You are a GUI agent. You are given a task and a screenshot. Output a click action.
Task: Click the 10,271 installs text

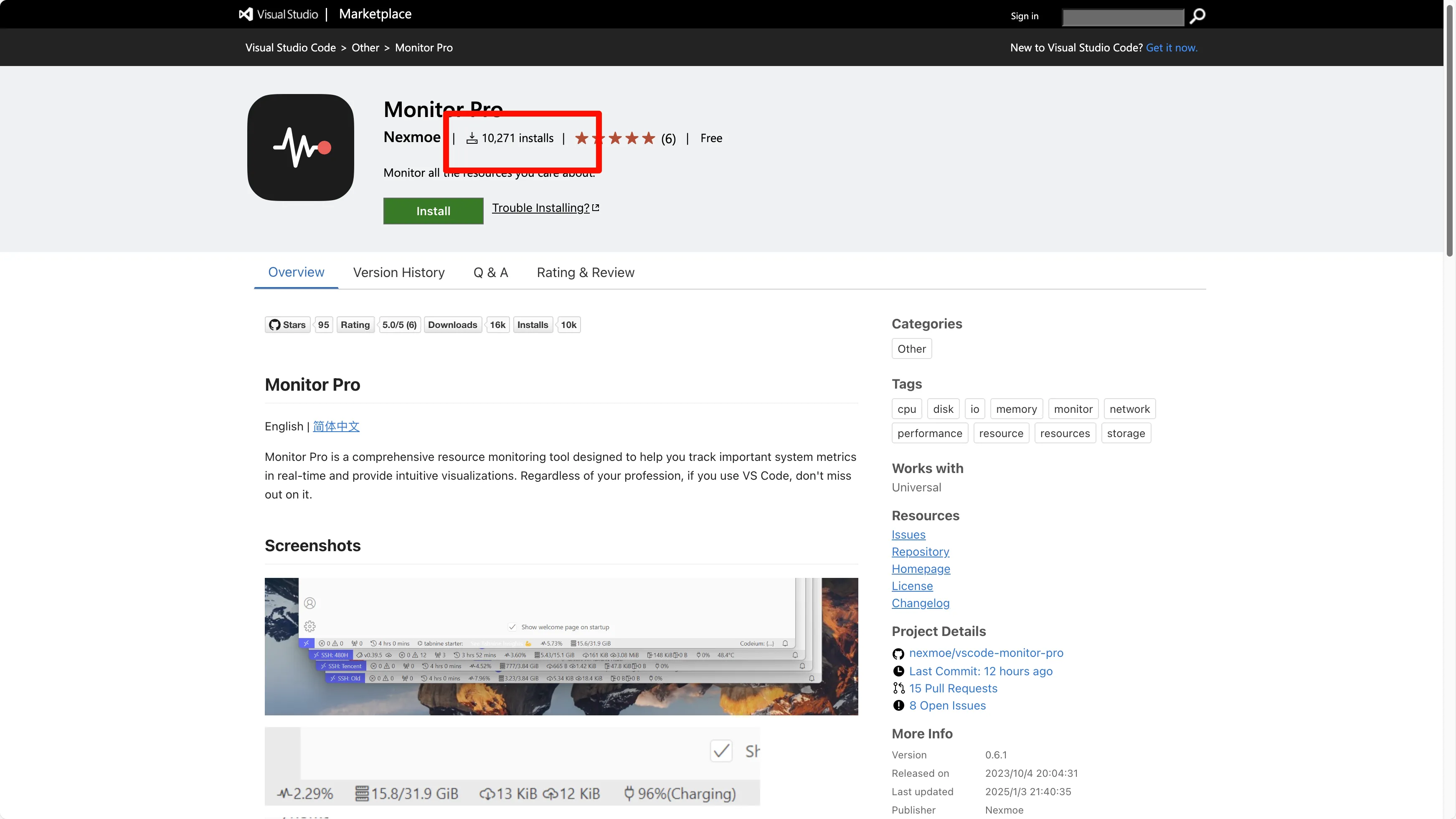tap(518, 138)
